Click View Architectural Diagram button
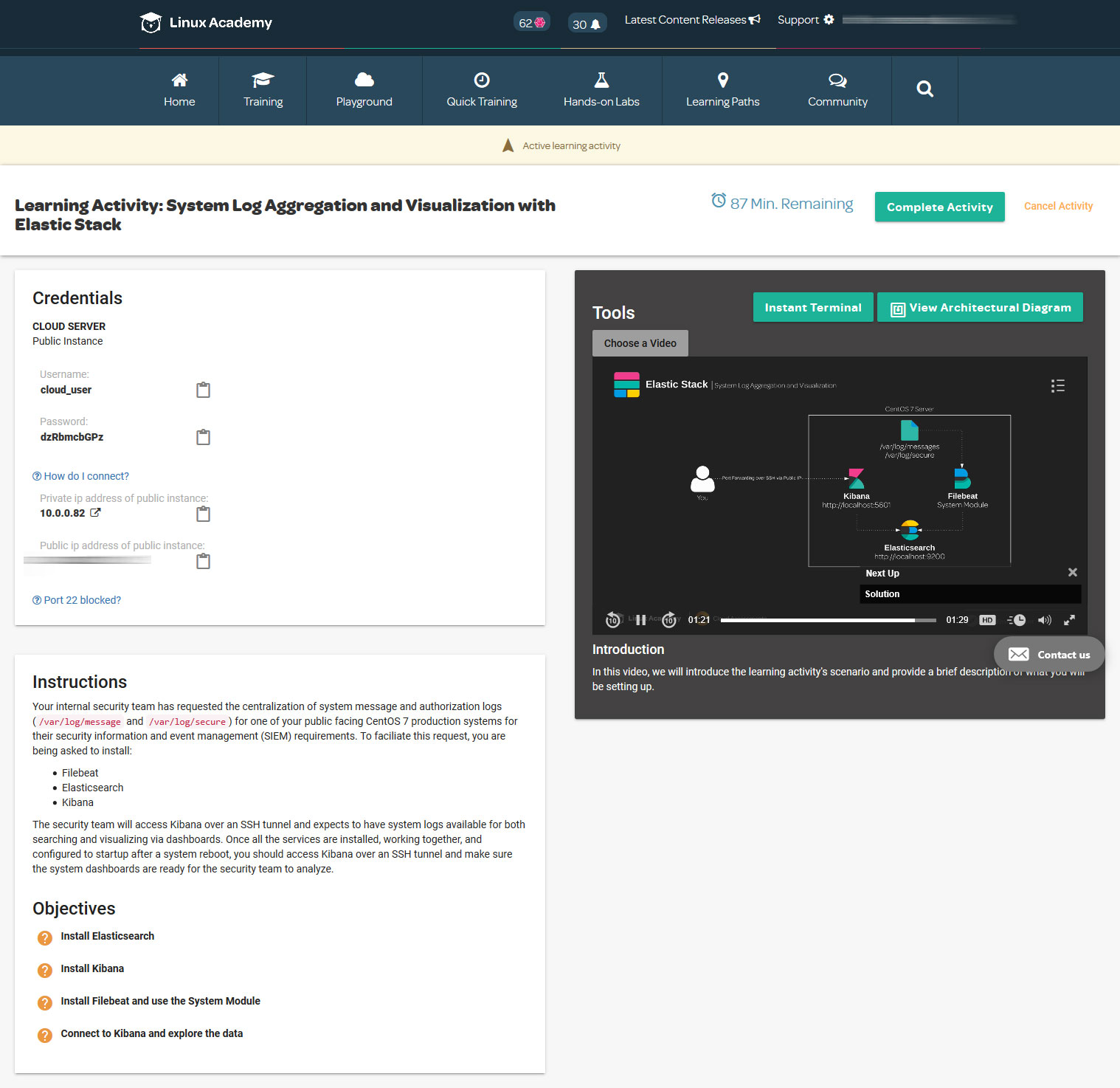Screen dimensions: 1120x1088 coord(980,307)
